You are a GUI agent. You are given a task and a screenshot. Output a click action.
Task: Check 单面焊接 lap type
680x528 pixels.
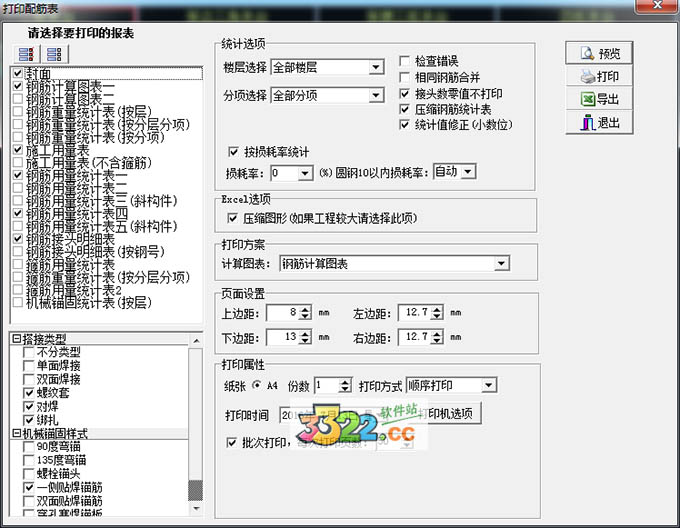click(x=29, y=366)
